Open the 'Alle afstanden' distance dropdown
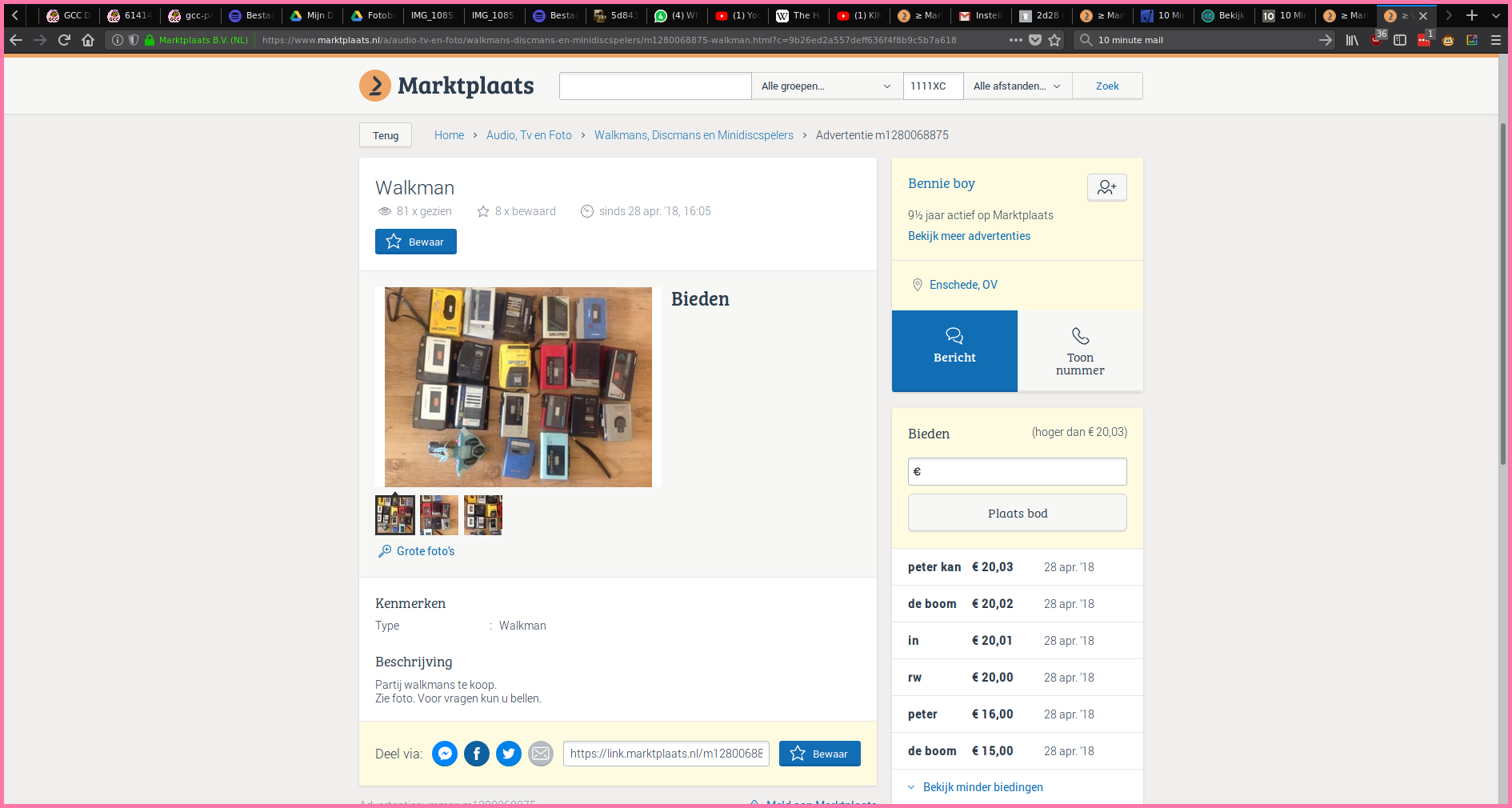The image size is (1512, 808). click(x=1017, y=86)
